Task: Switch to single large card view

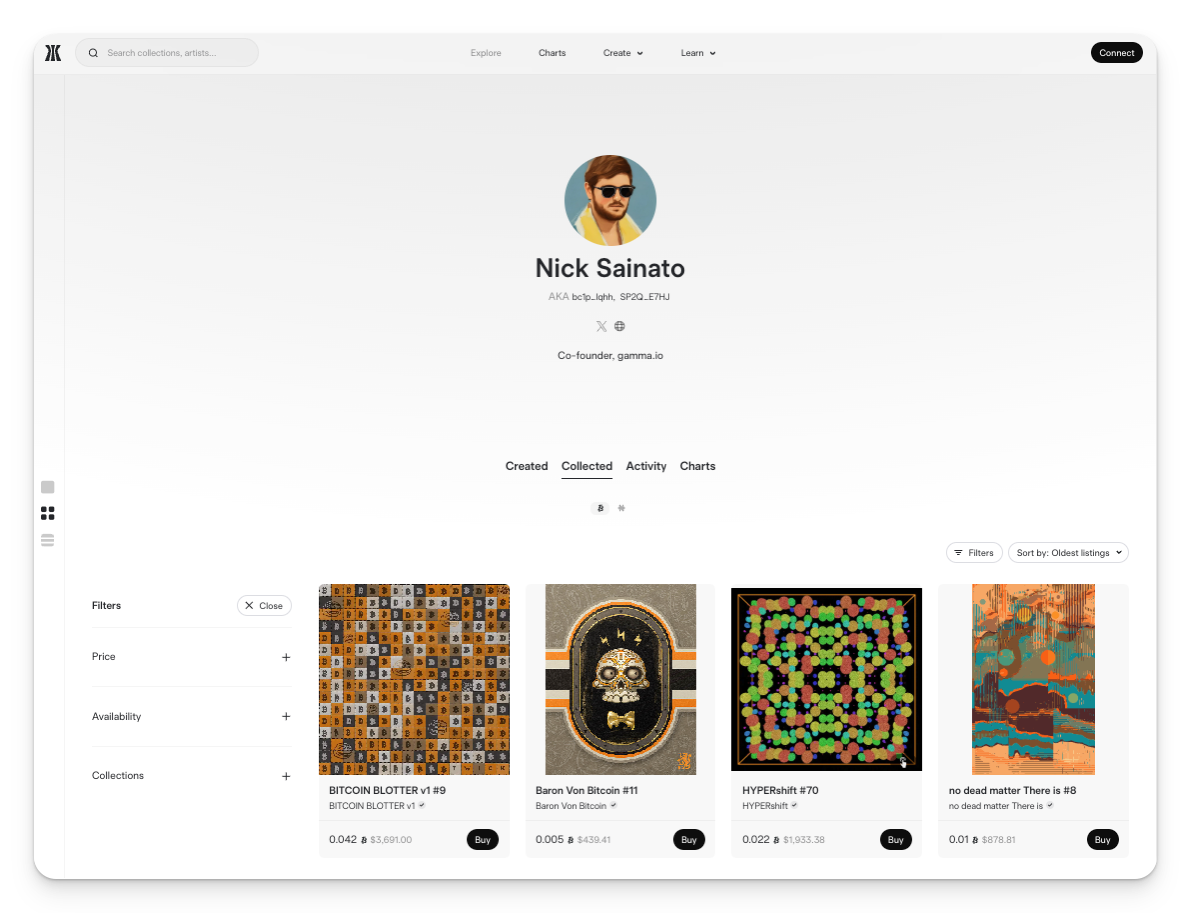Action: click(48, 487)
